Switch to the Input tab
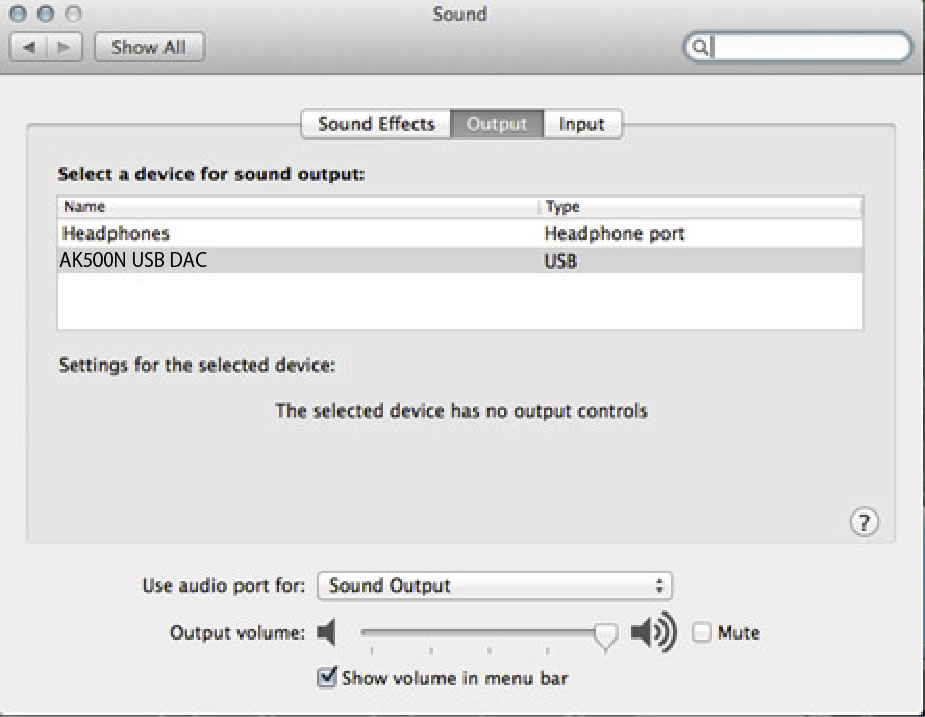 point(582,124)
